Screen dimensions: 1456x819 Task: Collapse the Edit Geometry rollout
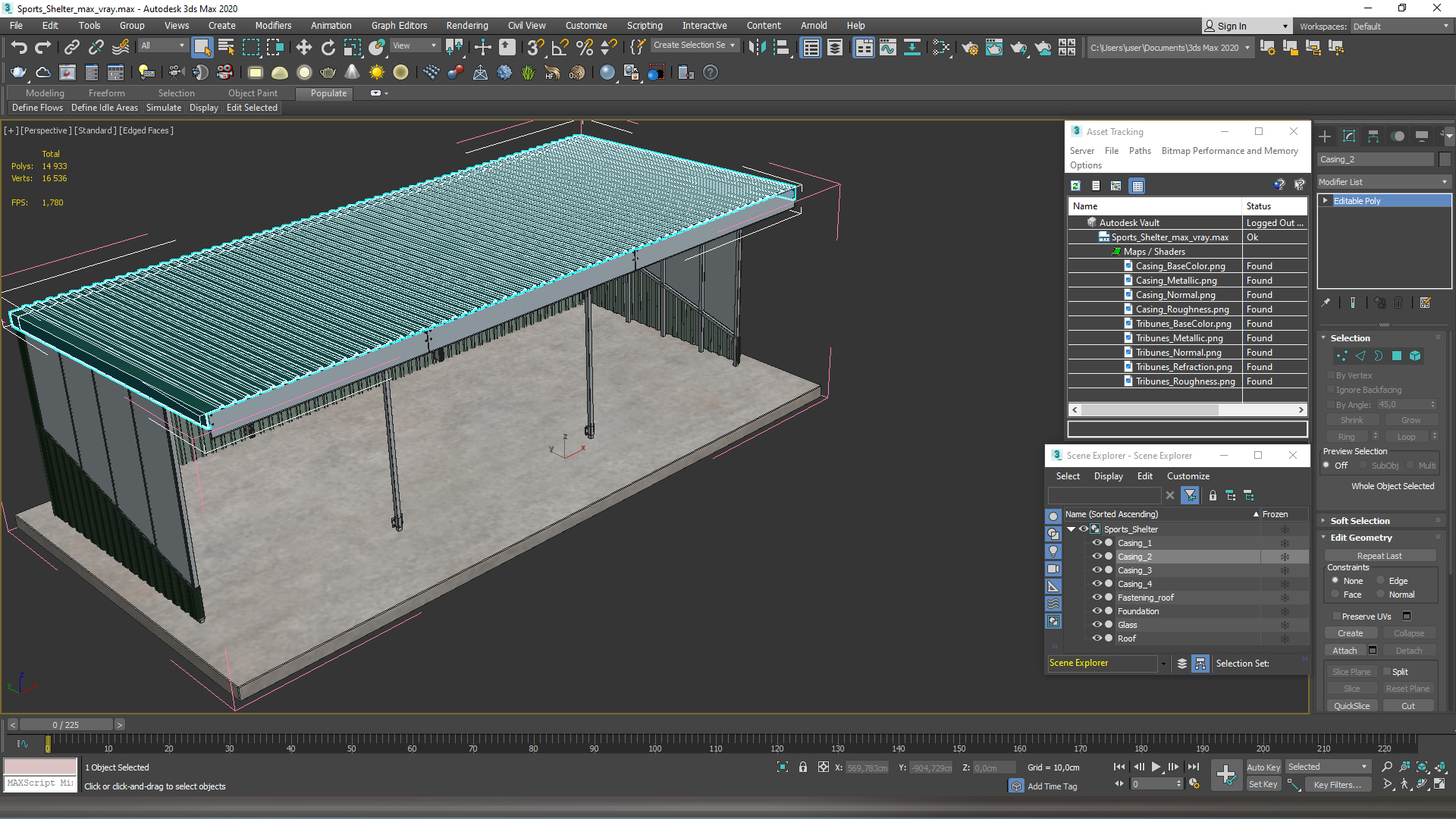1361,538
